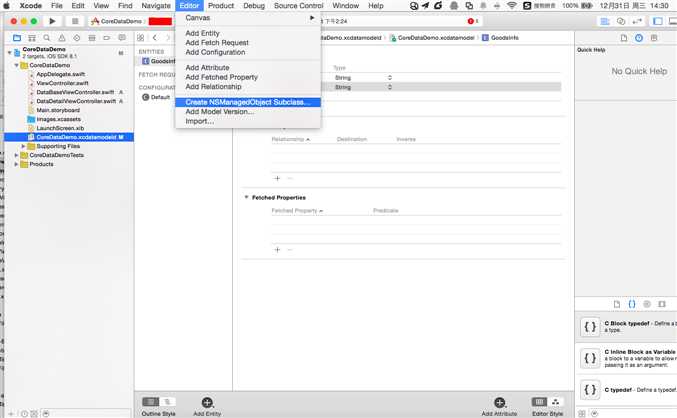Switch Editor Style to table view
The width and height of the screenshot is (677, 418).
tap(539, 402)
